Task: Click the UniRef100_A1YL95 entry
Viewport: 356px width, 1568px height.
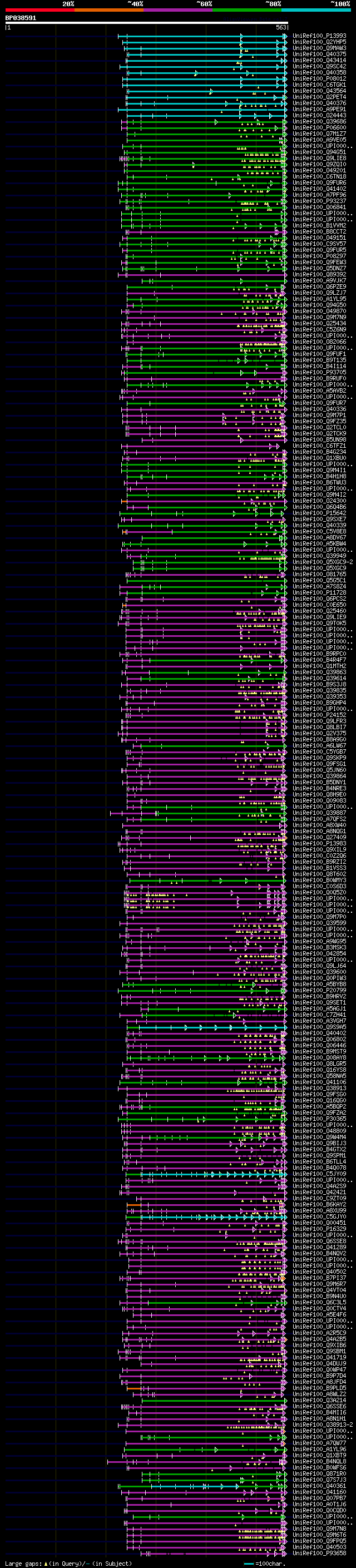Action: click(319, 299)
